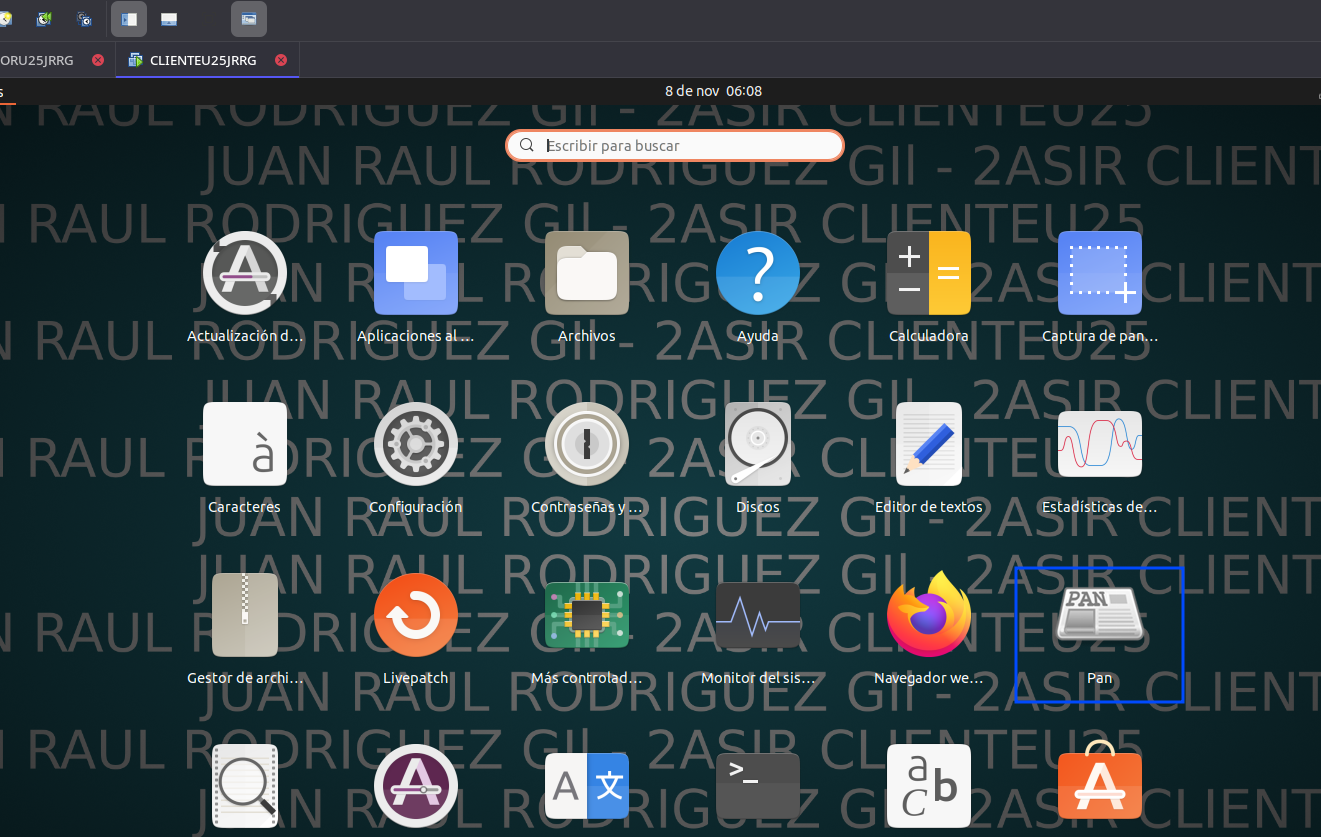Image resolution: width=1321 pixels, height=837 pixels.
Task: Launch the Calculadora app
Action: [x=929, y=273]
